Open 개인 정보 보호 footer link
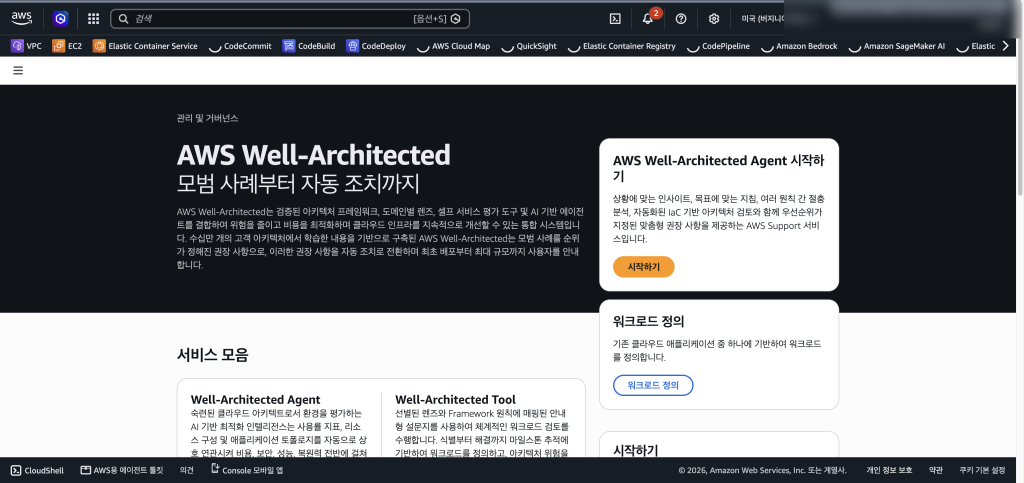The height and width of the screenshot is (483, 1024). pyautogui.click(x=889, y=470)
